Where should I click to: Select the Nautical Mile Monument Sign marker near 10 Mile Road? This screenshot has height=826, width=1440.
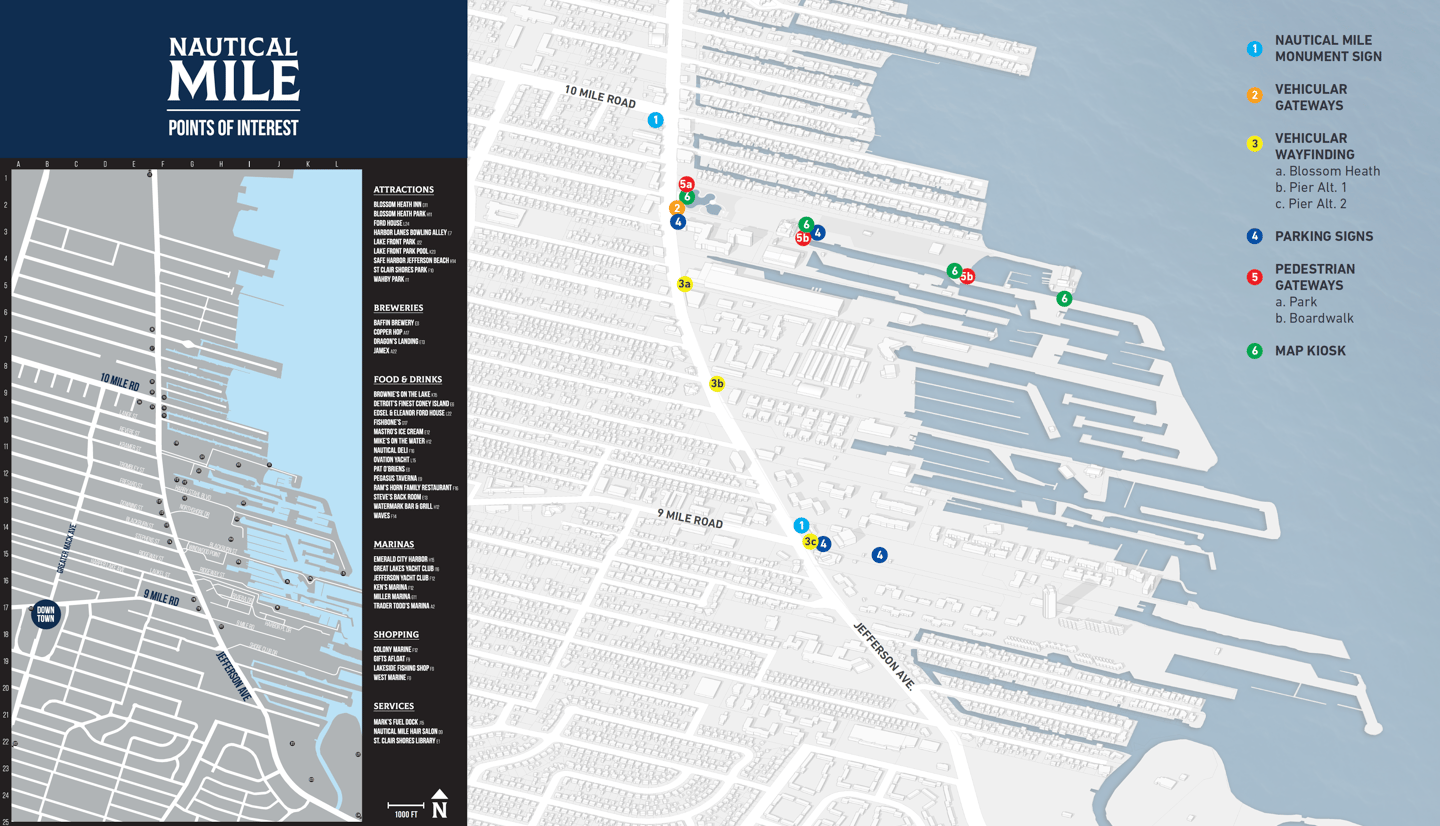(x=656, y=118)
